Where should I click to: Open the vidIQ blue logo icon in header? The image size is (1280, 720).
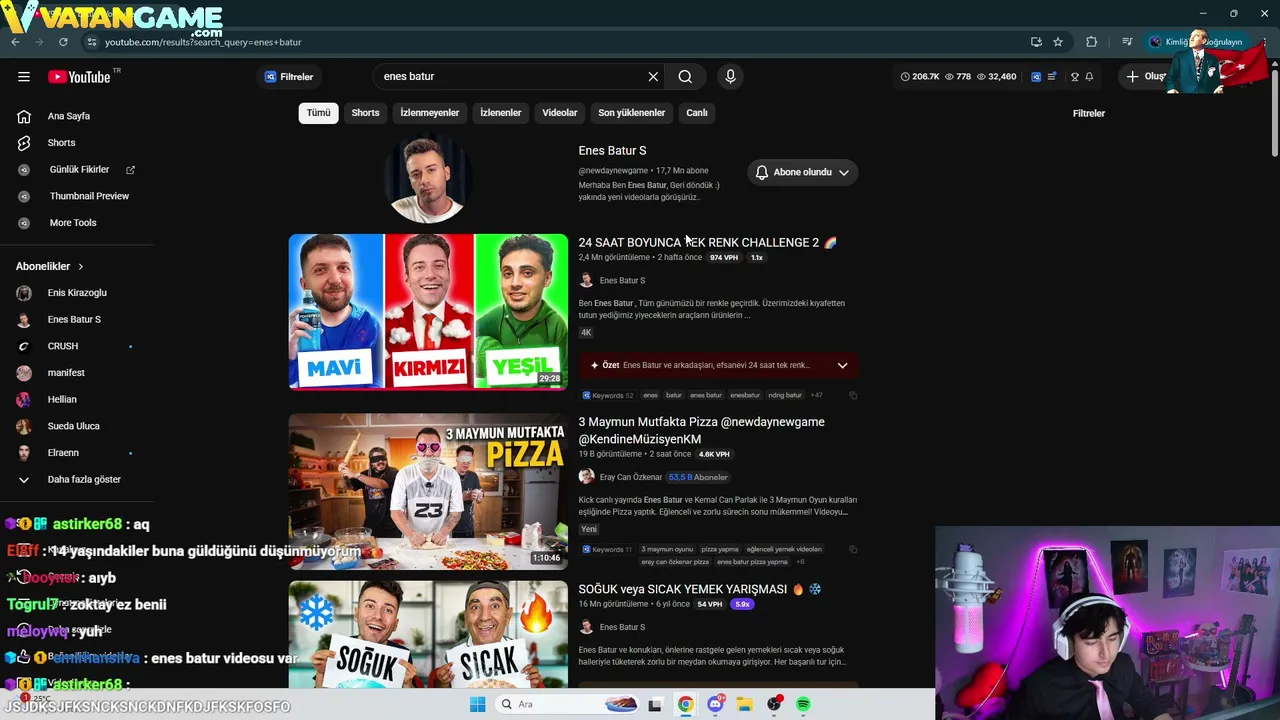point(1036,77)
